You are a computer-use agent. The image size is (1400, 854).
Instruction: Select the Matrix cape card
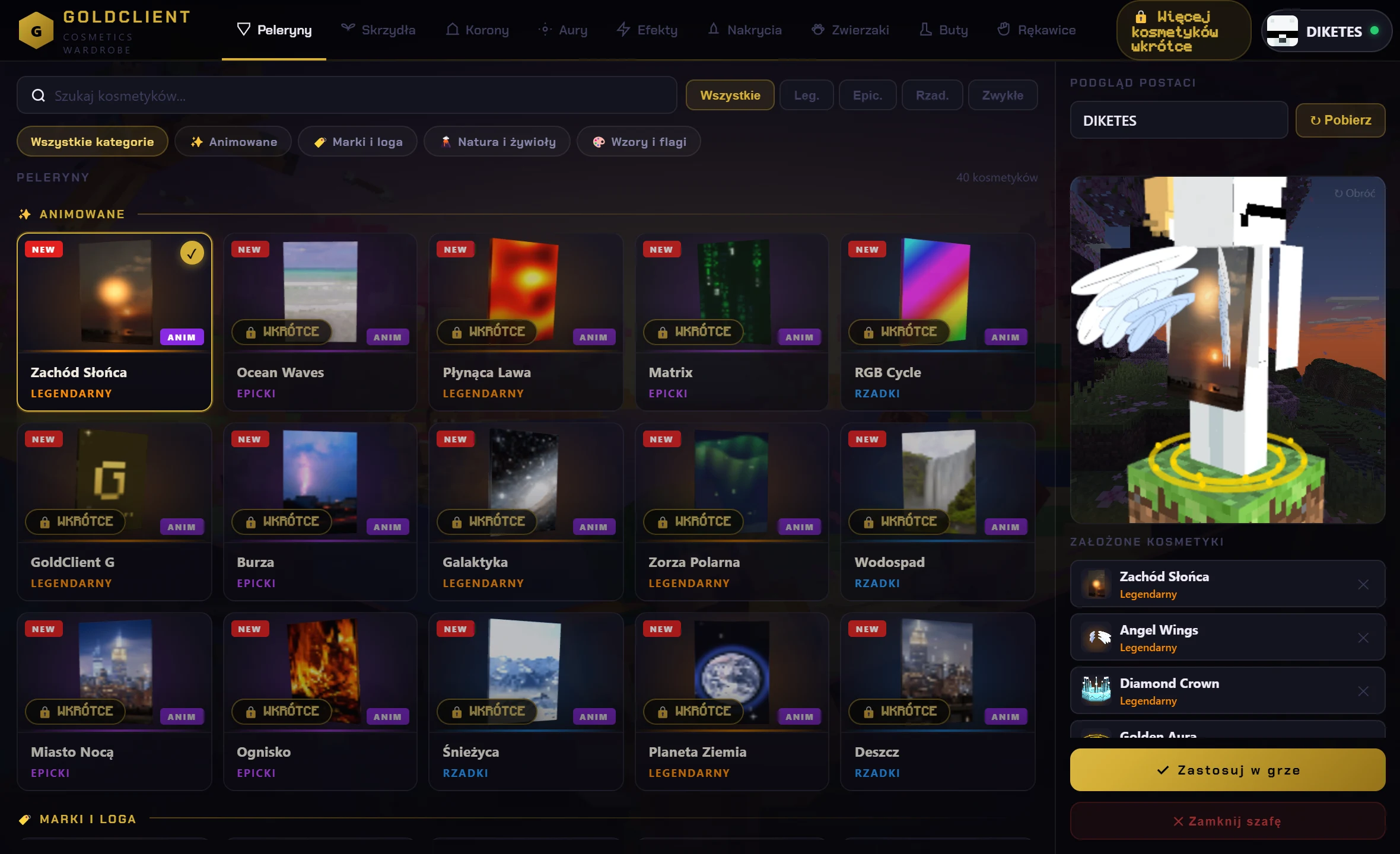732,322
